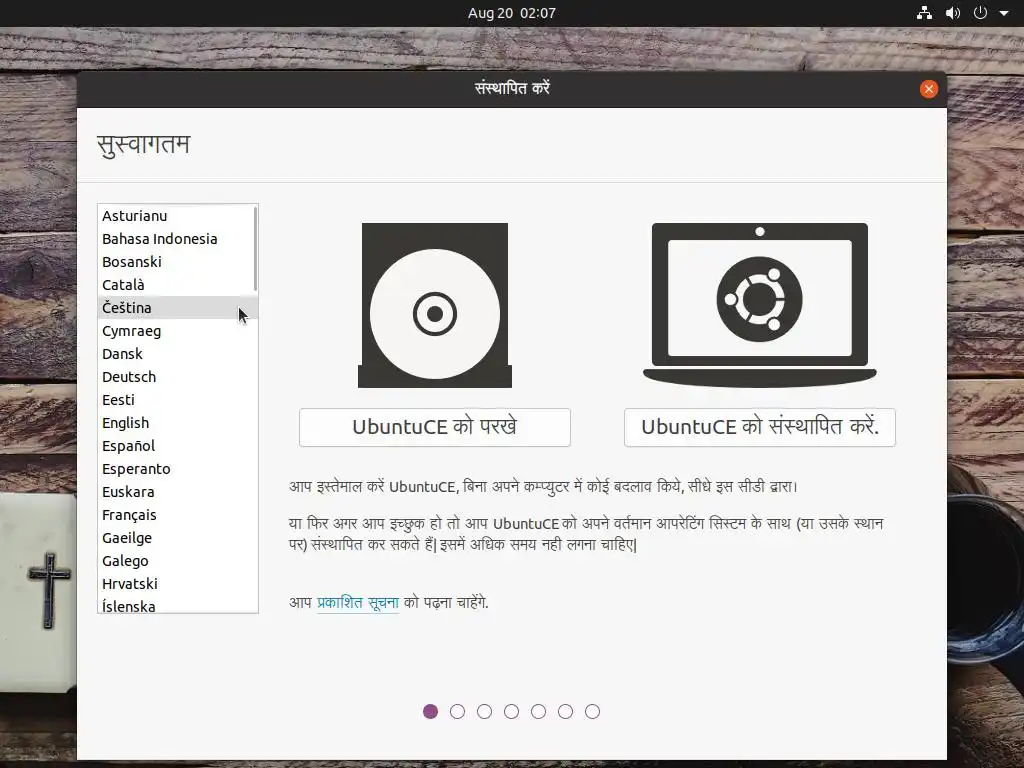The height and width of the screenshot is (768, 1024).
Task: Click the 'UbuntuCE को परखे' try button
Action: pyautogui.click(x=435, y=427)
